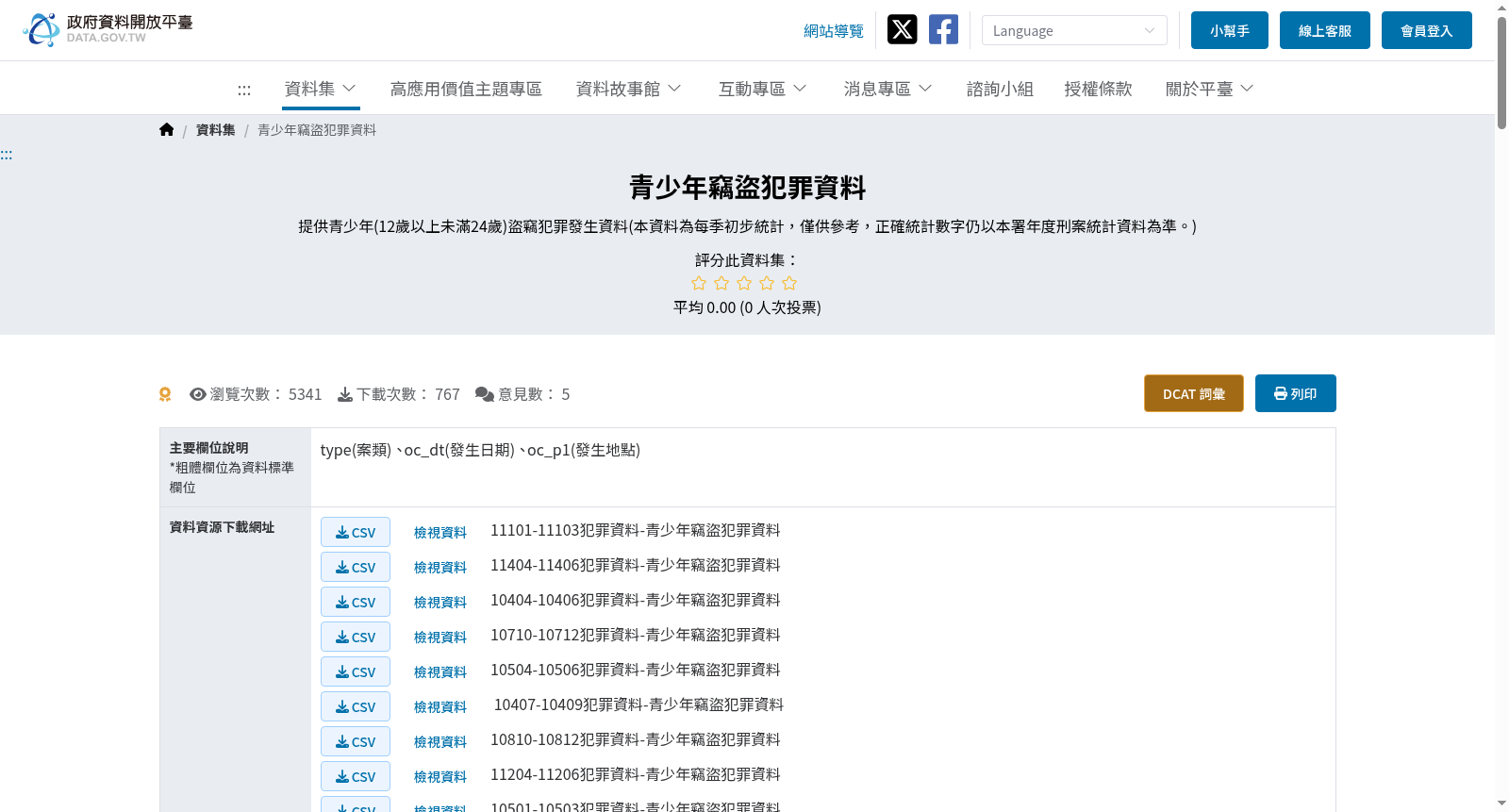This screenshot has height=812, width=1509.
Task: Open 檢視資料 for 11404-11406 data
Action: point(440,568)
